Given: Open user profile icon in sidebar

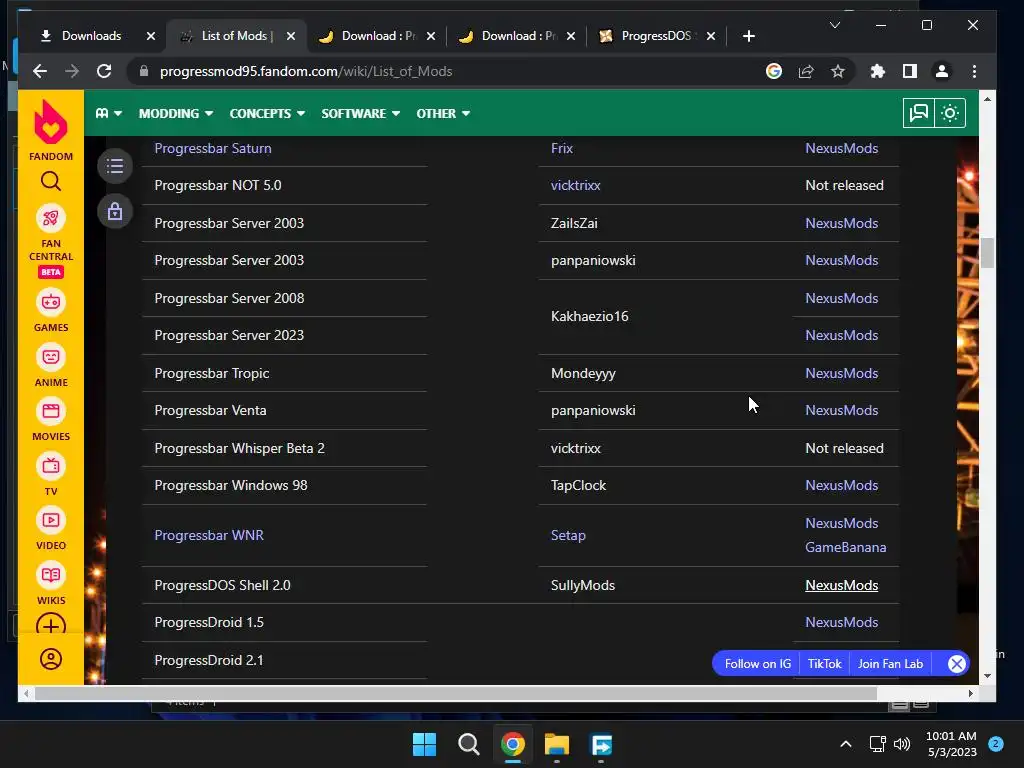Looking at the screenshot, I should (x=50, y=659).
